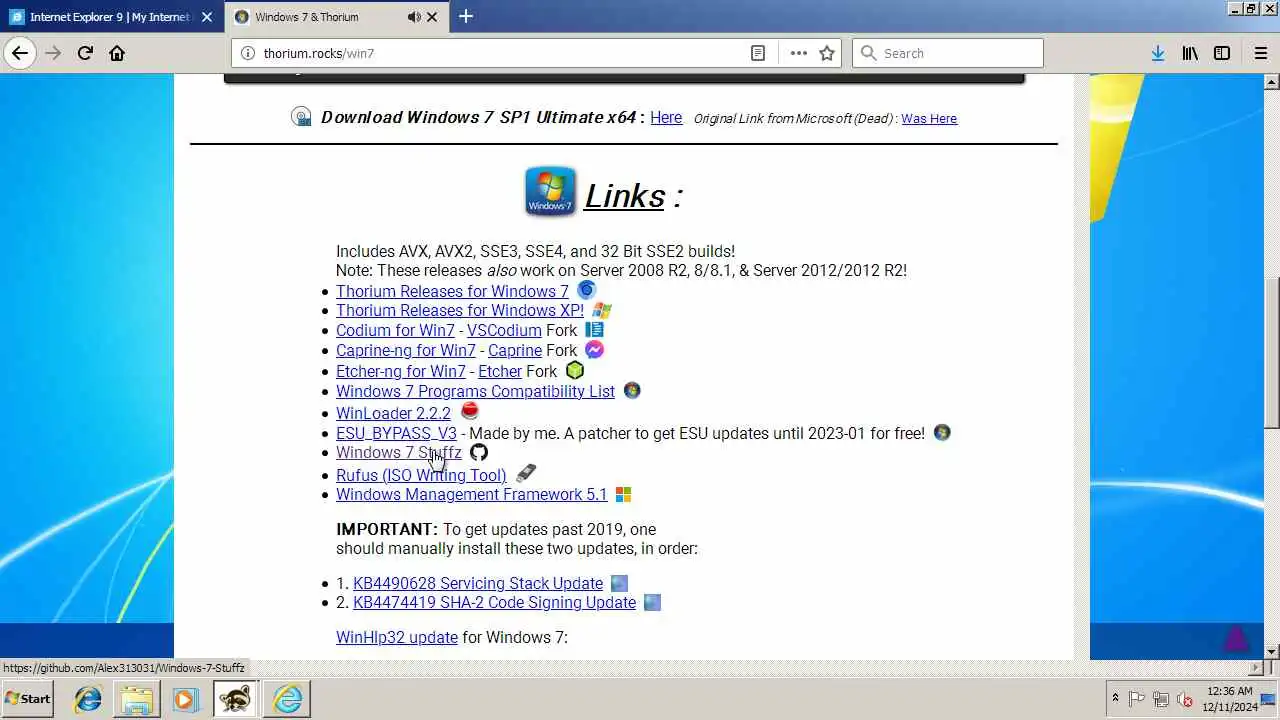The width and height of the screenshot is (1280, 720).
Task: Open the Rufus (ISO Writing Tool) link
Action: (x=421, y=475)
